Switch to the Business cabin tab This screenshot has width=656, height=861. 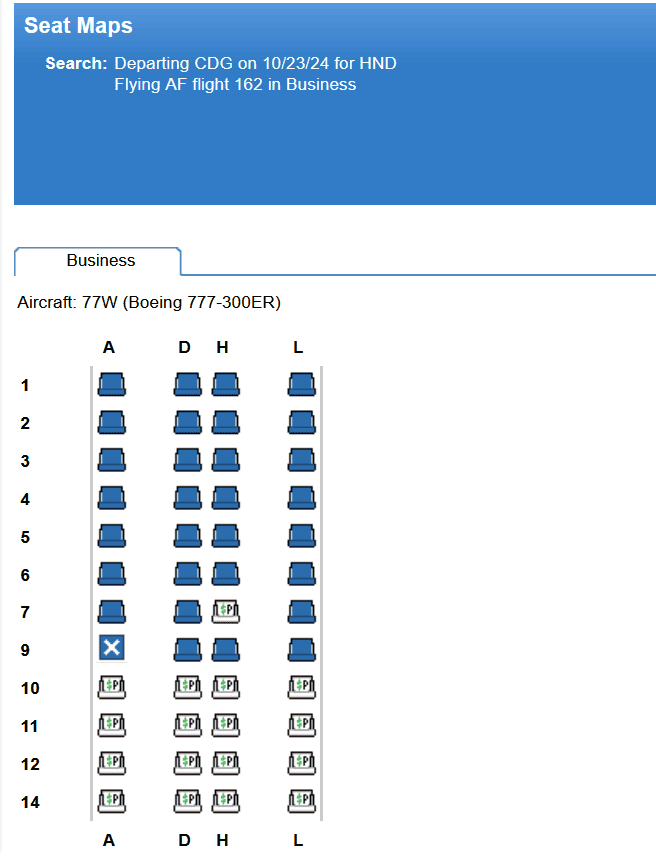pos(100,261)
